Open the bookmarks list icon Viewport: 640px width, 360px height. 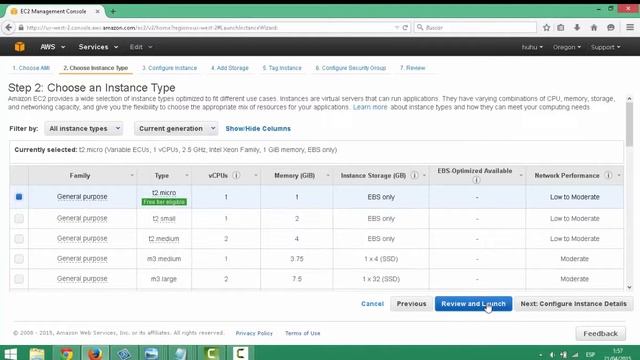click(561, 27)
